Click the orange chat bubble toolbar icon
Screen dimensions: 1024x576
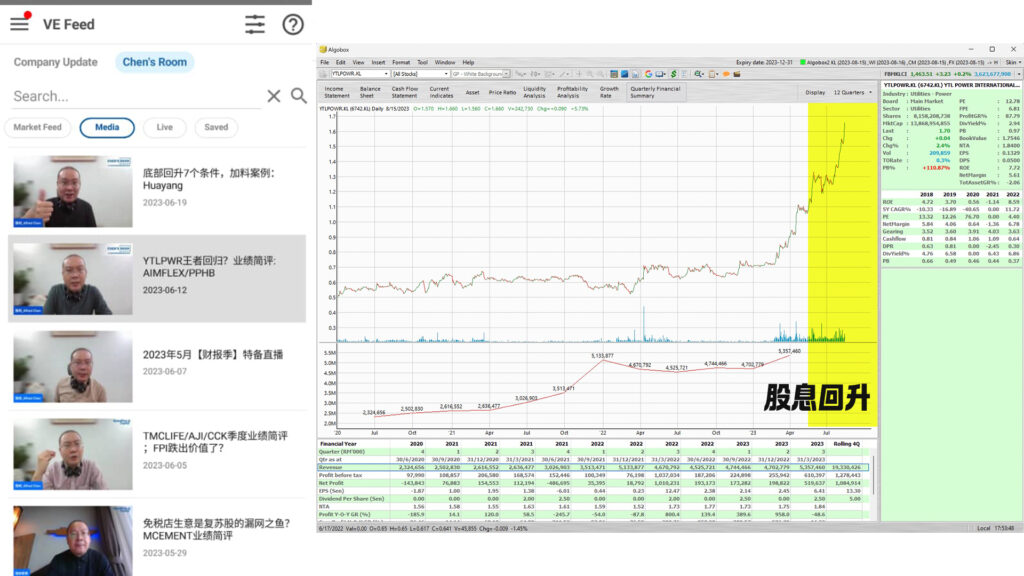(x=726, y=74)
